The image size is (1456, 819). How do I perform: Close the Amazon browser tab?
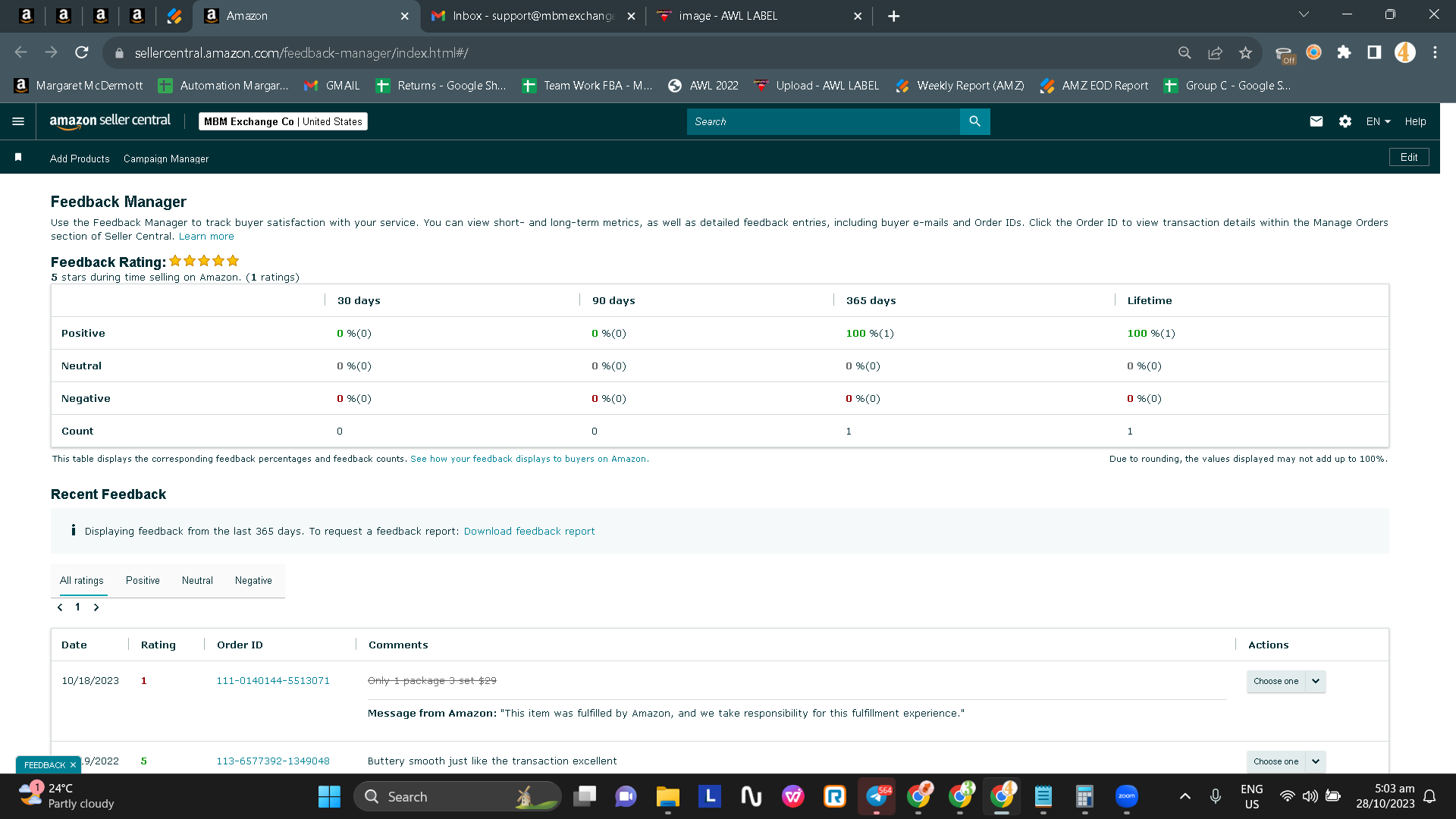coord(404,16)
